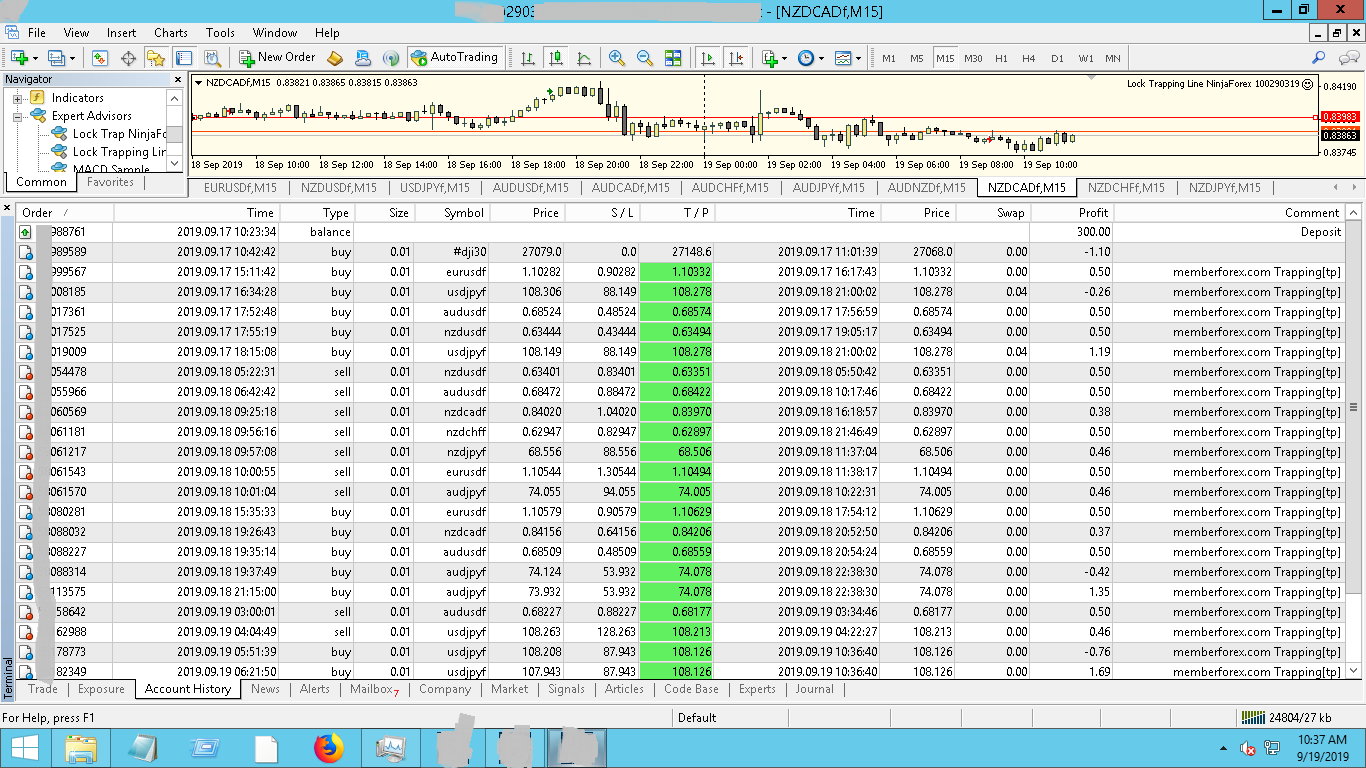Screen dimensions: 1366x768
Task: Zoom in on the chart
Action: point(617,58)
